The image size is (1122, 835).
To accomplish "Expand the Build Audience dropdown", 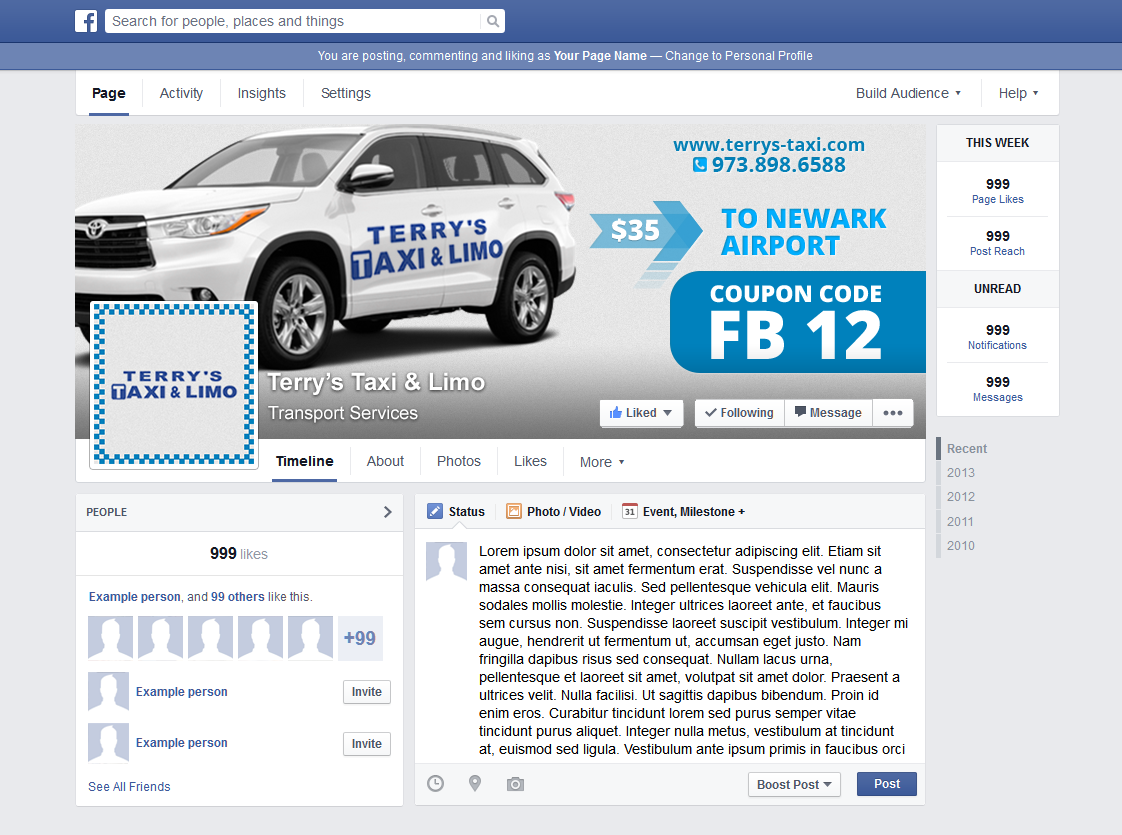I will [907, 92].
